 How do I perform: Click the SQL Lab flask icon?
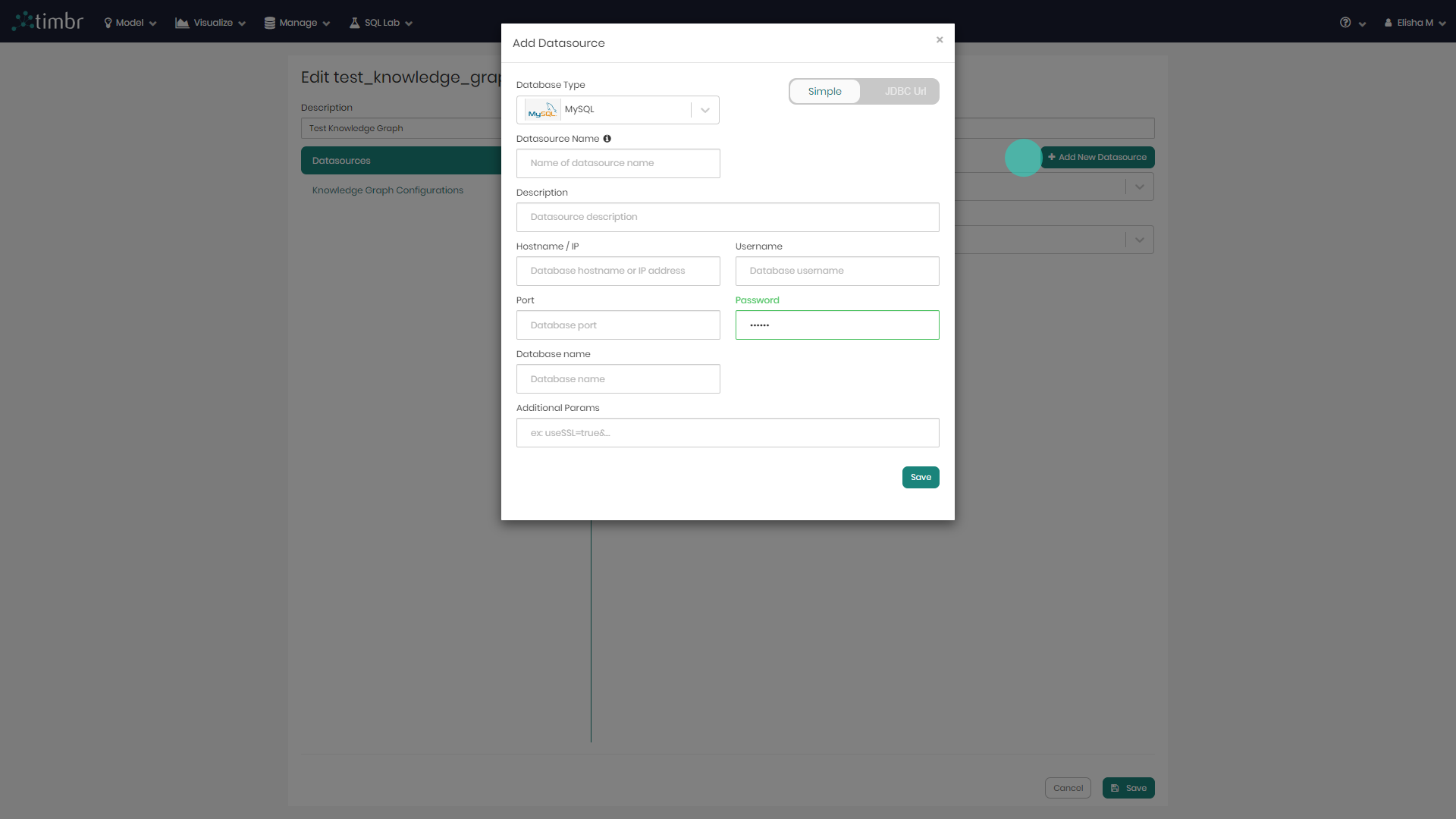click(354, 23)
